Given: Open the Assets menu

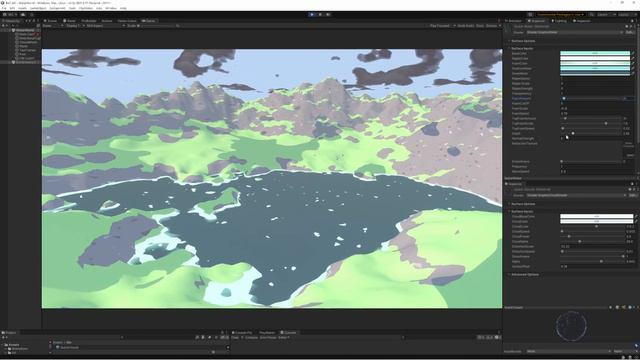Looking at the screenshot, I should coord(22,8).
